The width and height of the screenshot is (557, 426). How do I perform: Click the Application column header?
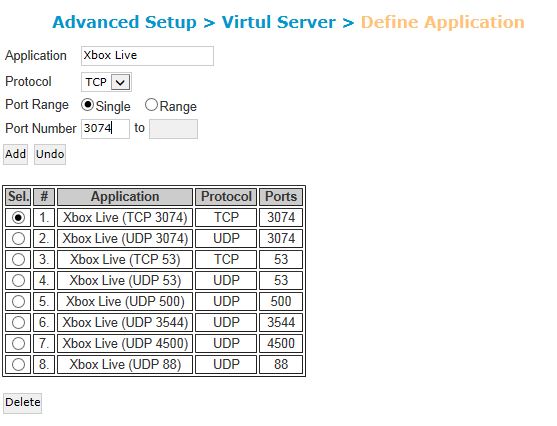pos(125,197)
